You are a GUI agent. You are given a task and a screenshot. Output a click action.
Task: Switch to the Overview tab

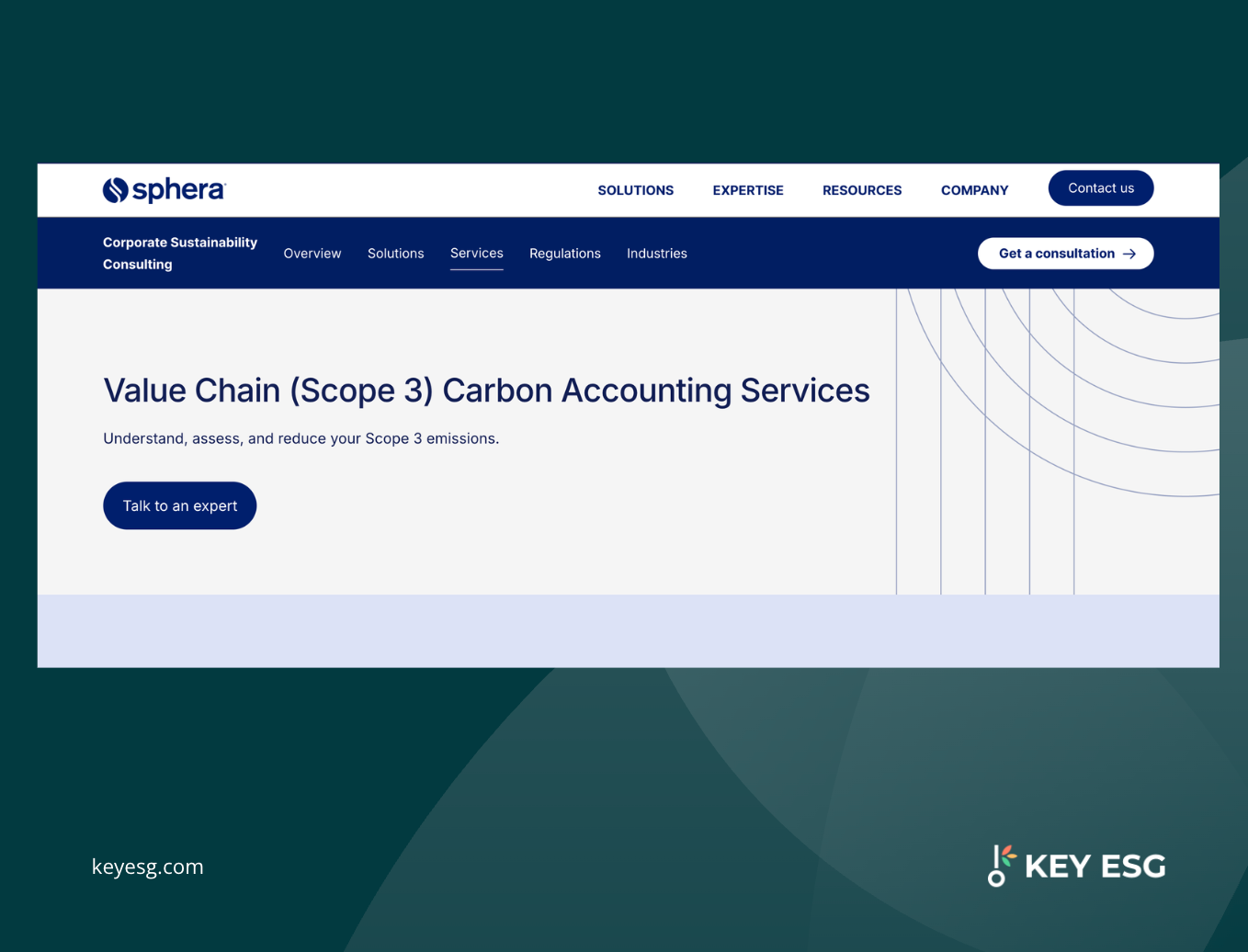coord(312,253)
